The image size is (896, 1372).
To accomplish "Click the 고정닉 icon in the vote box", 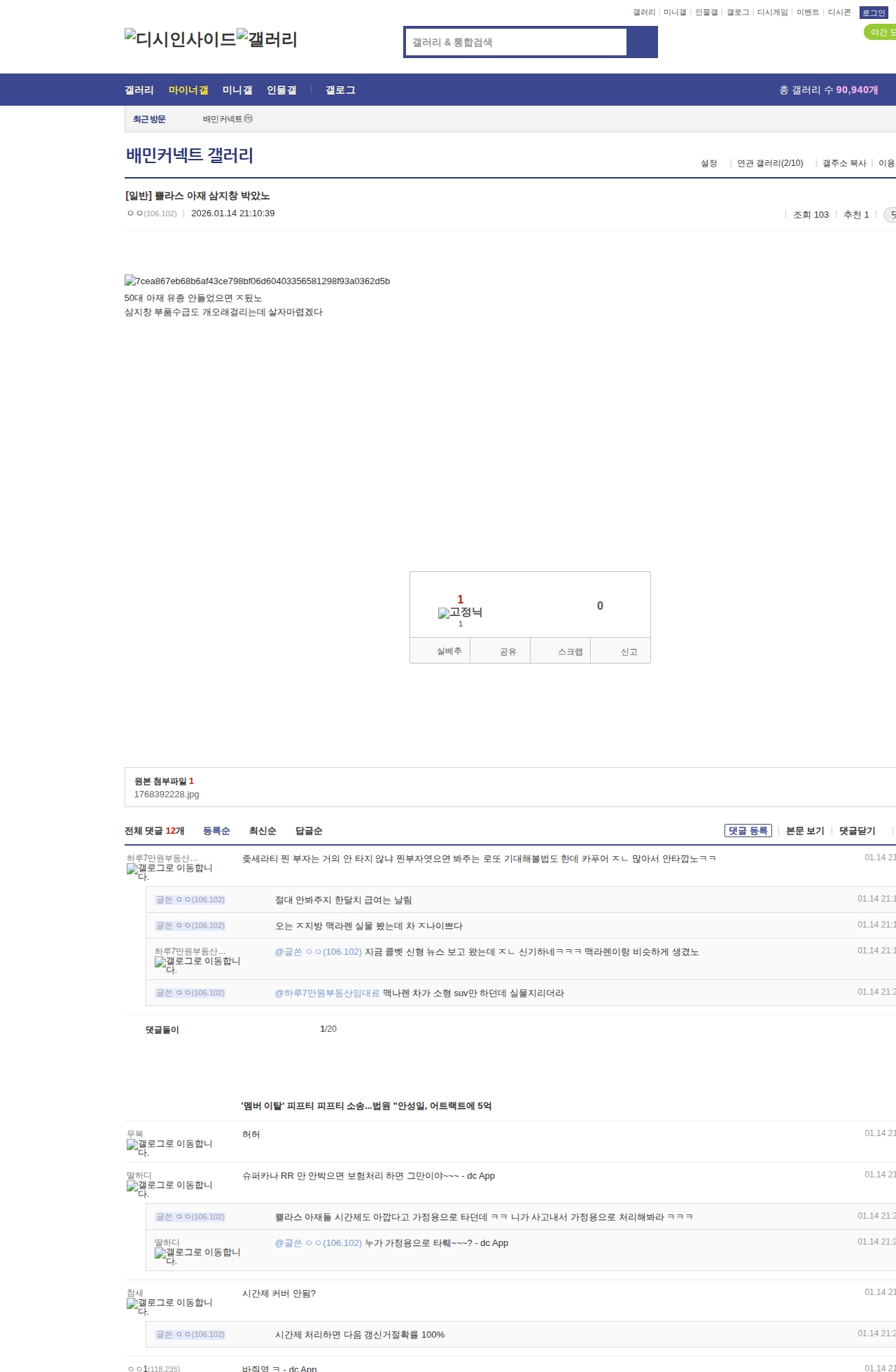I will coord(460,612).
